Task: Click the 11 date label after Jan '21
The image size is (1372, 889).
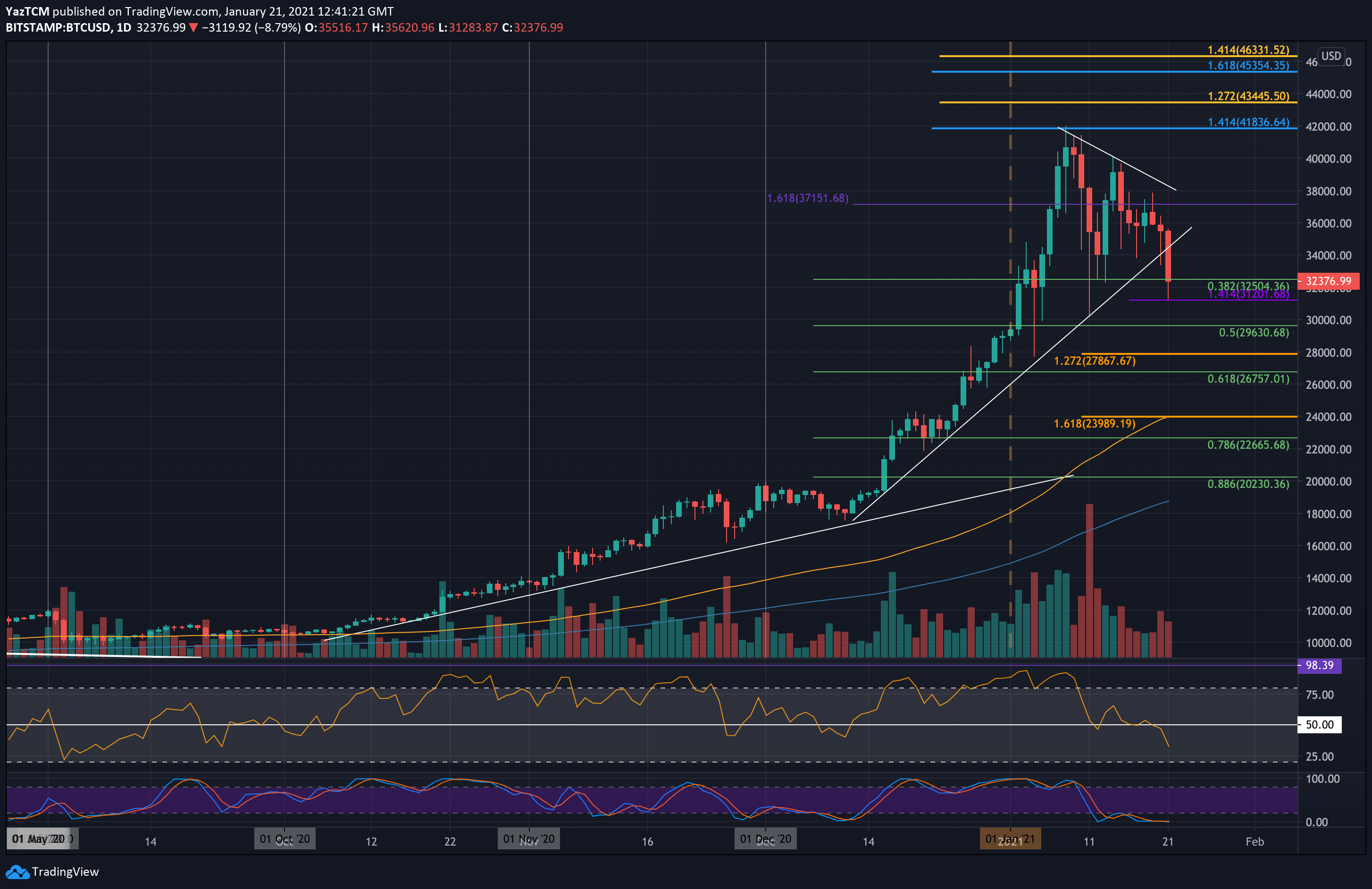Action: pos(1089,842)
